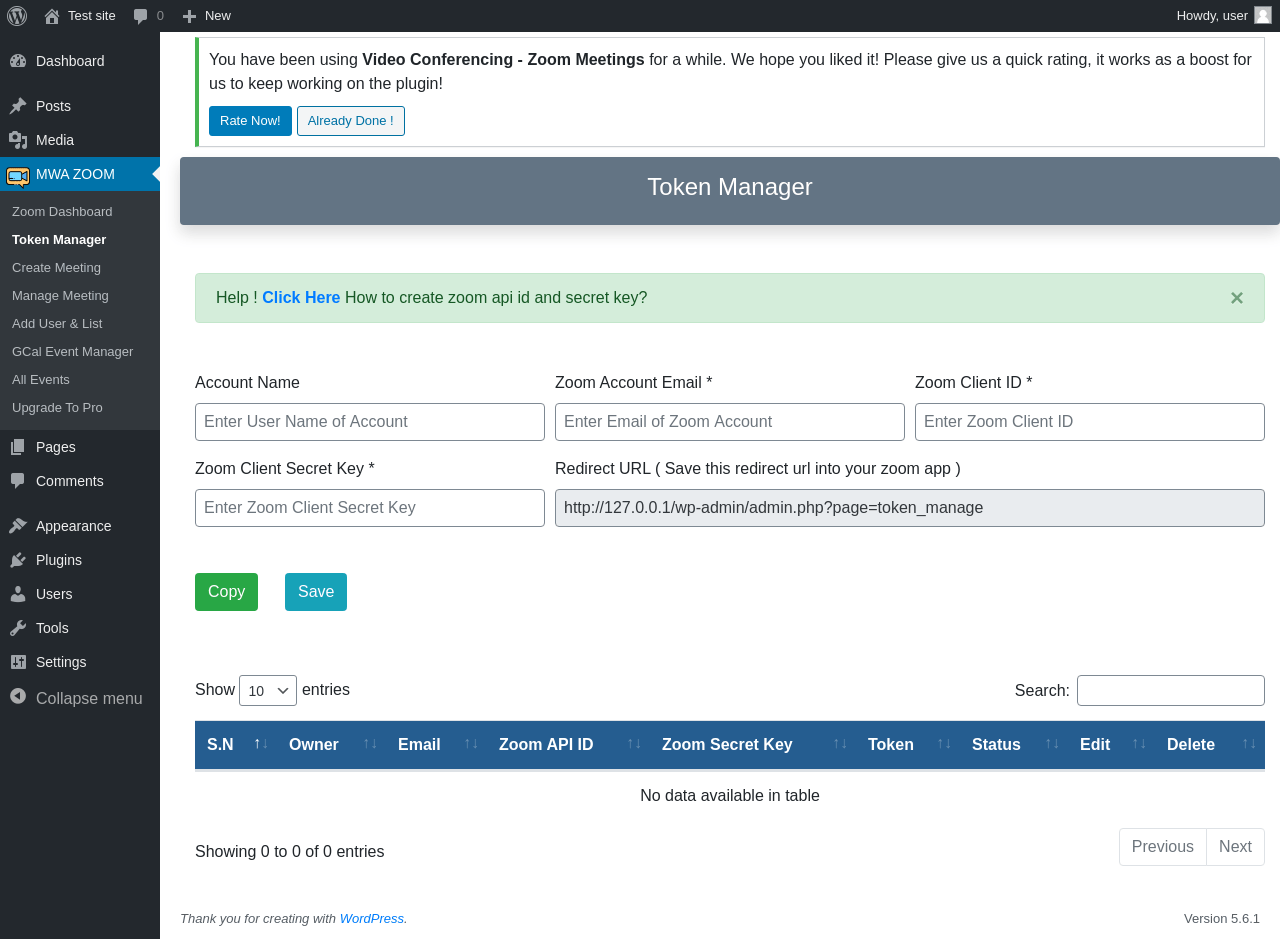Open the comments bubble icon in admin bar
This screenshot has height=939, width=1280.
point(141,16)
